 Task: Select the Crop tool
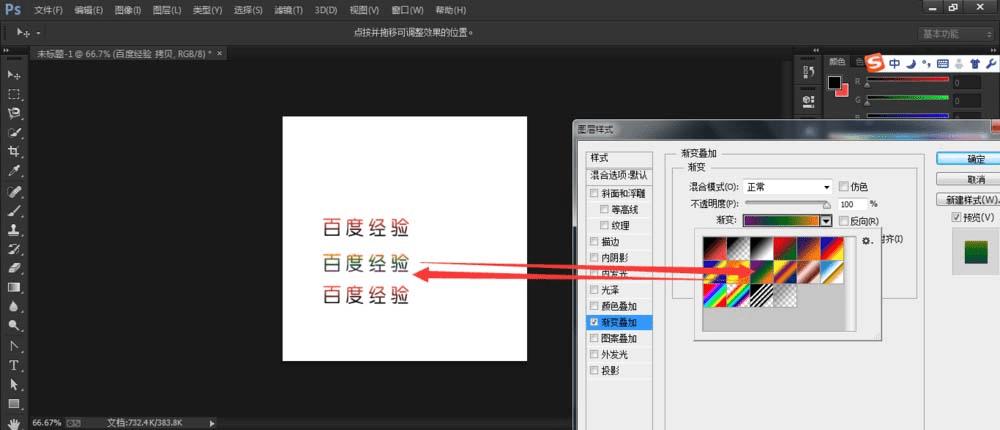tap(14, 152)
